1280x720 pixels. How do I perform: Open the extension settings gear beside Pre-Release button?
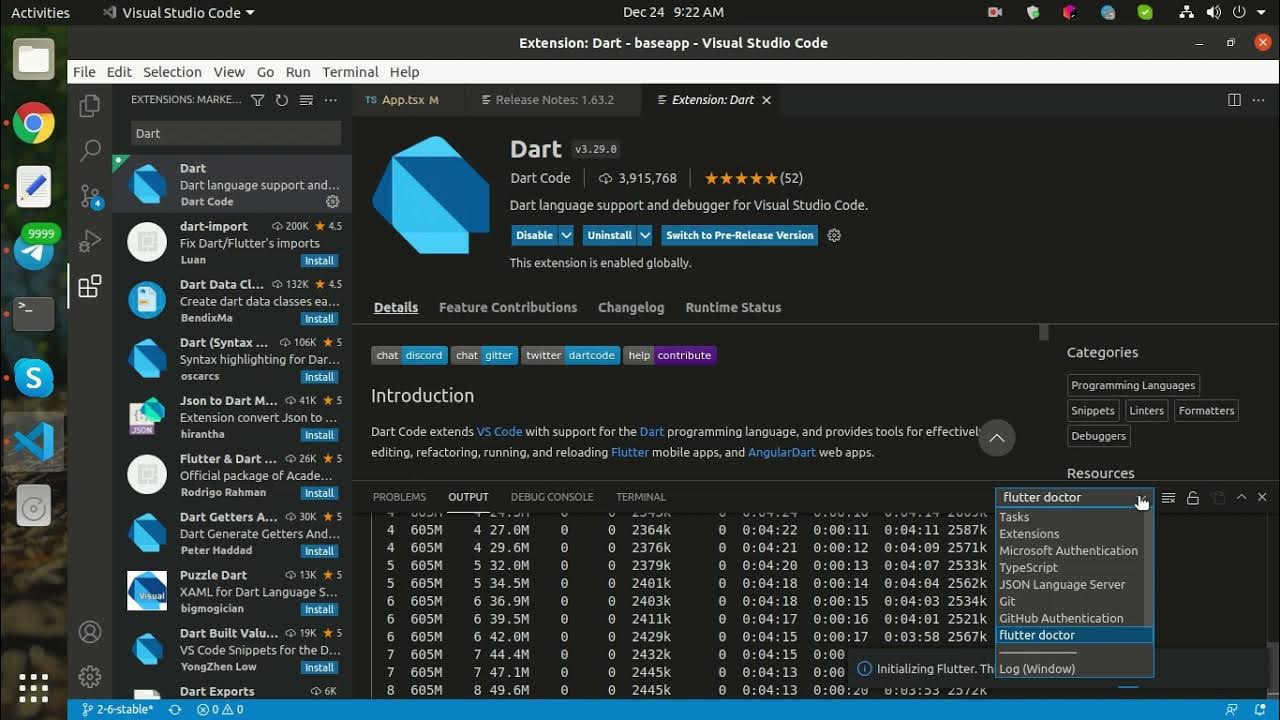click(x=834, y=235)
